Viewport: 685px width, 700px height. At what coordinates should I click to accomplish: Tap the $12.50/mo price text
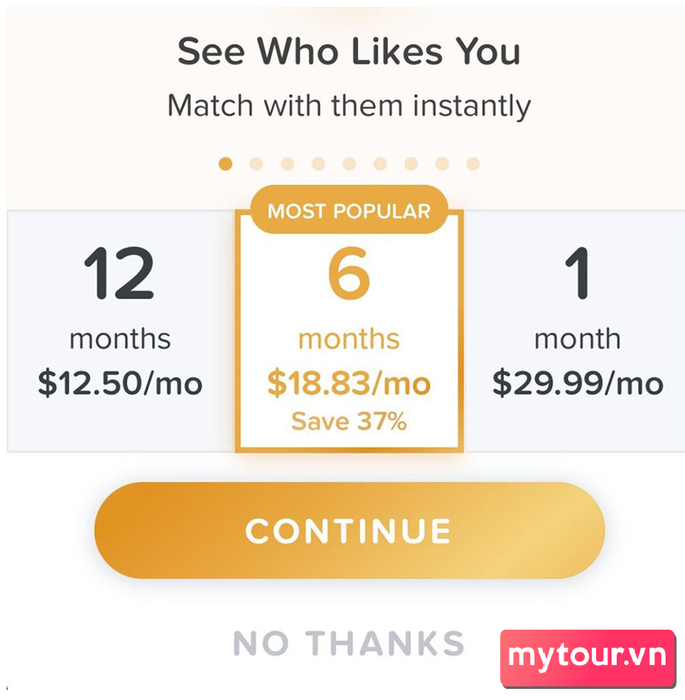[120, 383]
